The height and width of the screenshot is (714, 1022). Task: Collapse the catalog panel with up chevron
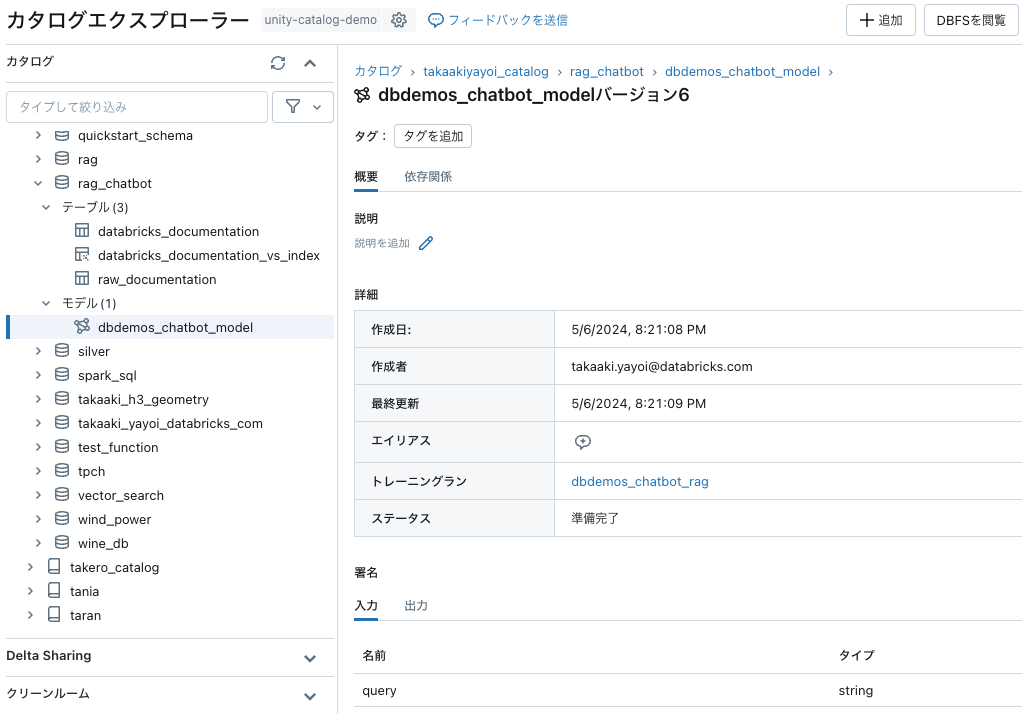[310, 63]
